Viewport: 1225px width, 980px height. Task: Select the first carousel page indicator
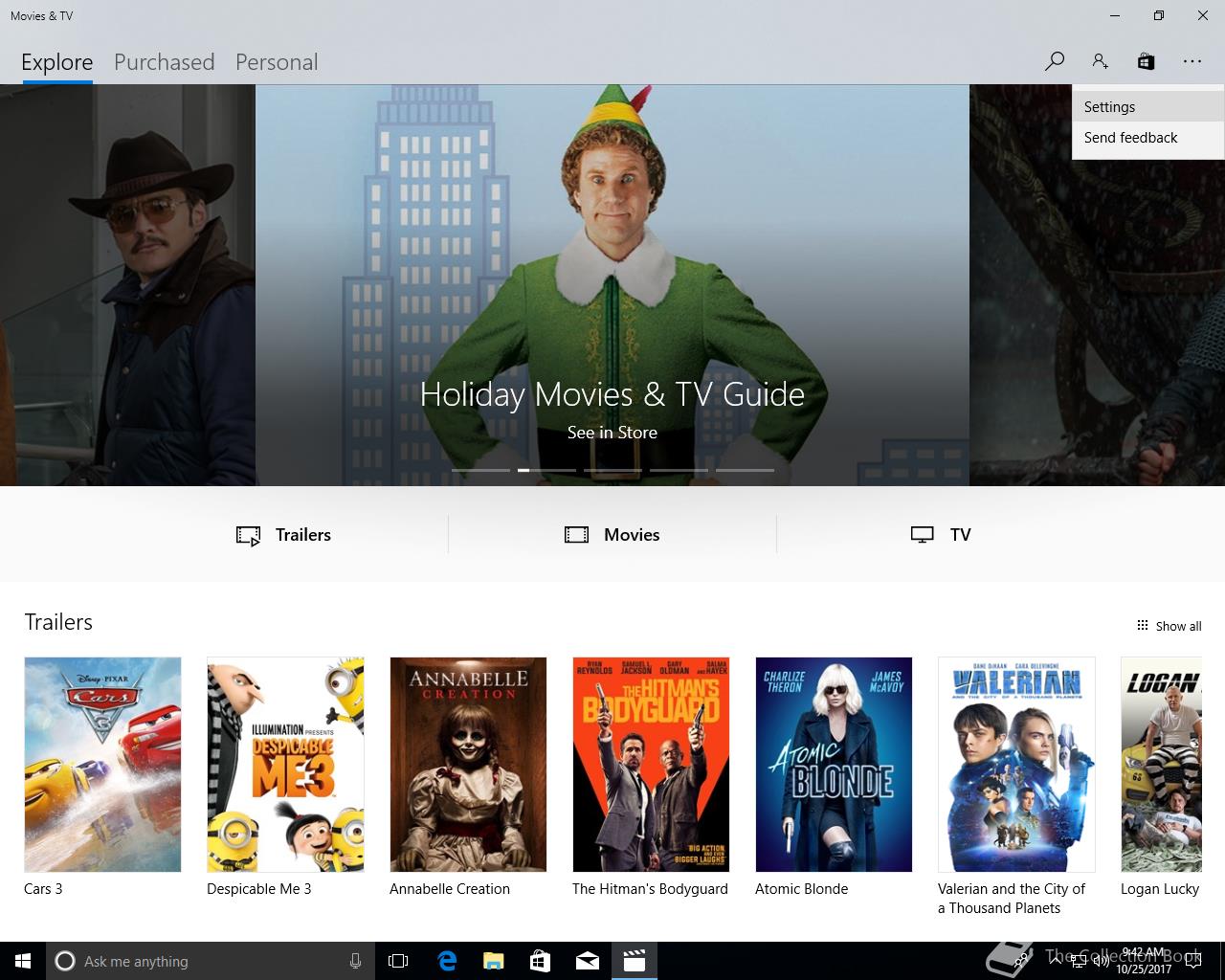(480, 470)
